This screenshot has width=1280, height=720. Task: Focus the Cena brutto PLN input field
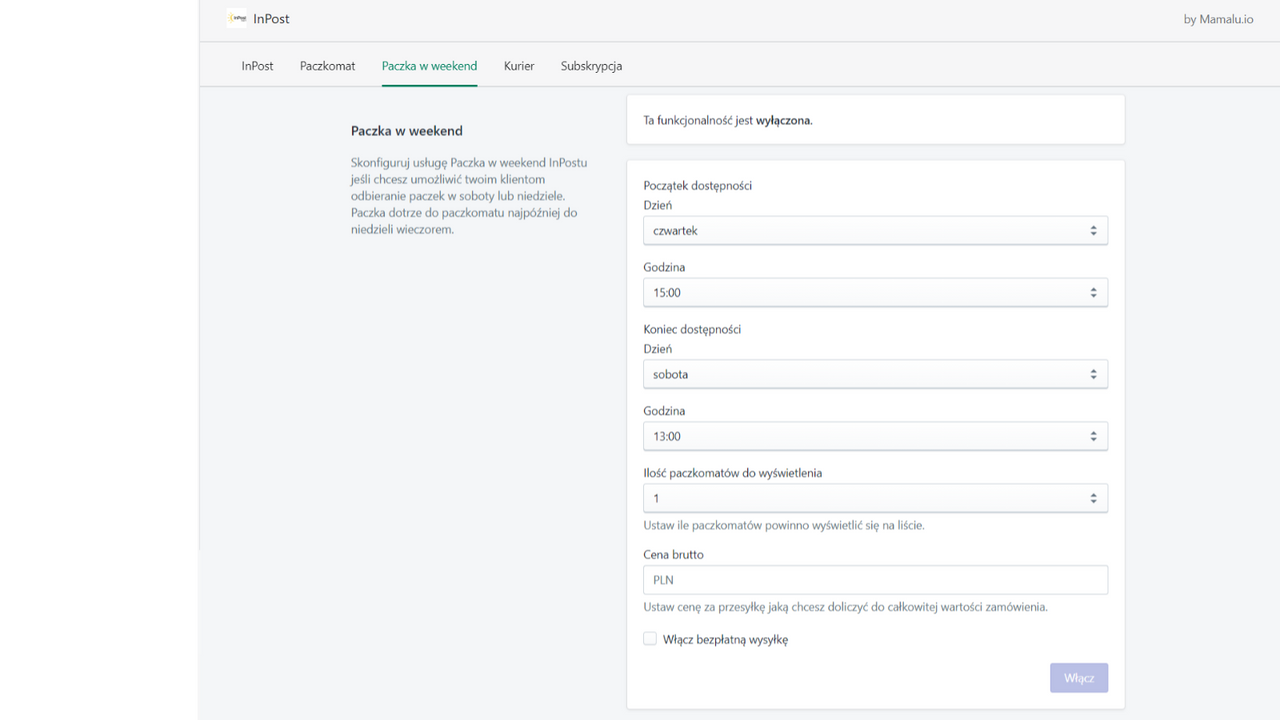(x=875, y=580)
